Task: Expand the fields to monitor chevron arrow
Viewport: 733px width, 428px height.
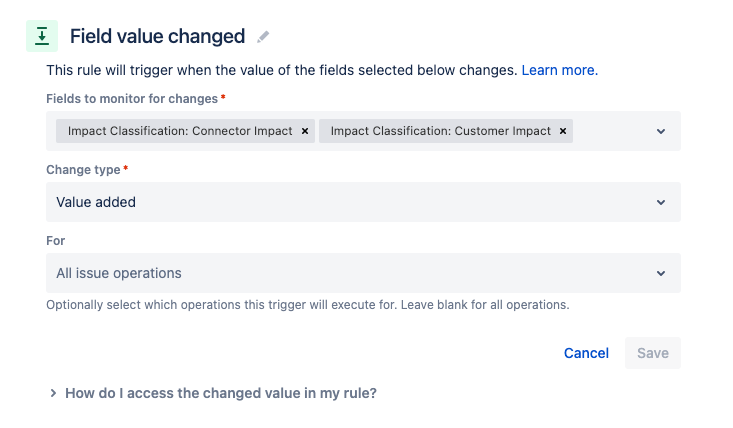Action: click(x=661, y=131)
